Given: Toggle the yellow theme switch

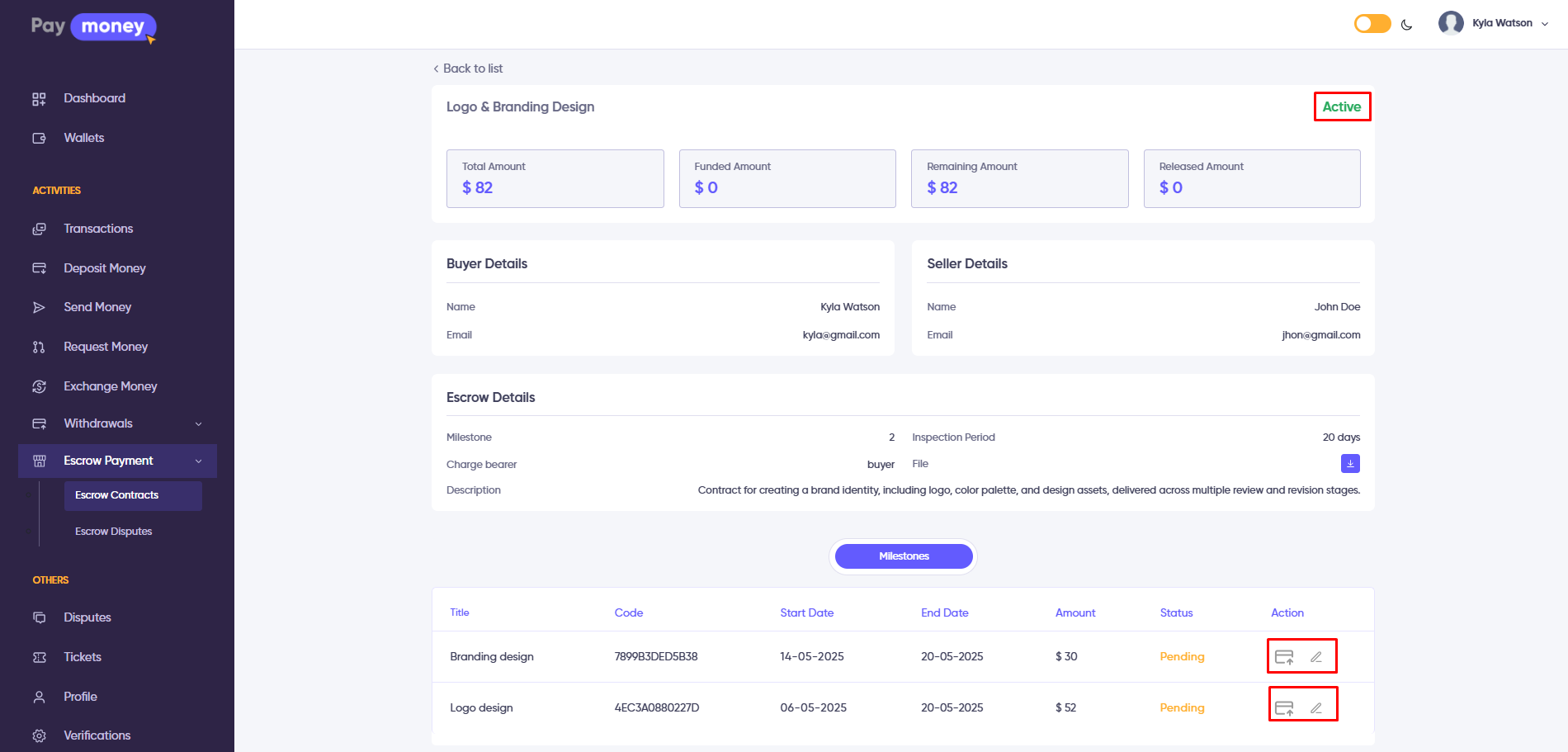Looking at the screenshot, I should tap(1372, 24).
